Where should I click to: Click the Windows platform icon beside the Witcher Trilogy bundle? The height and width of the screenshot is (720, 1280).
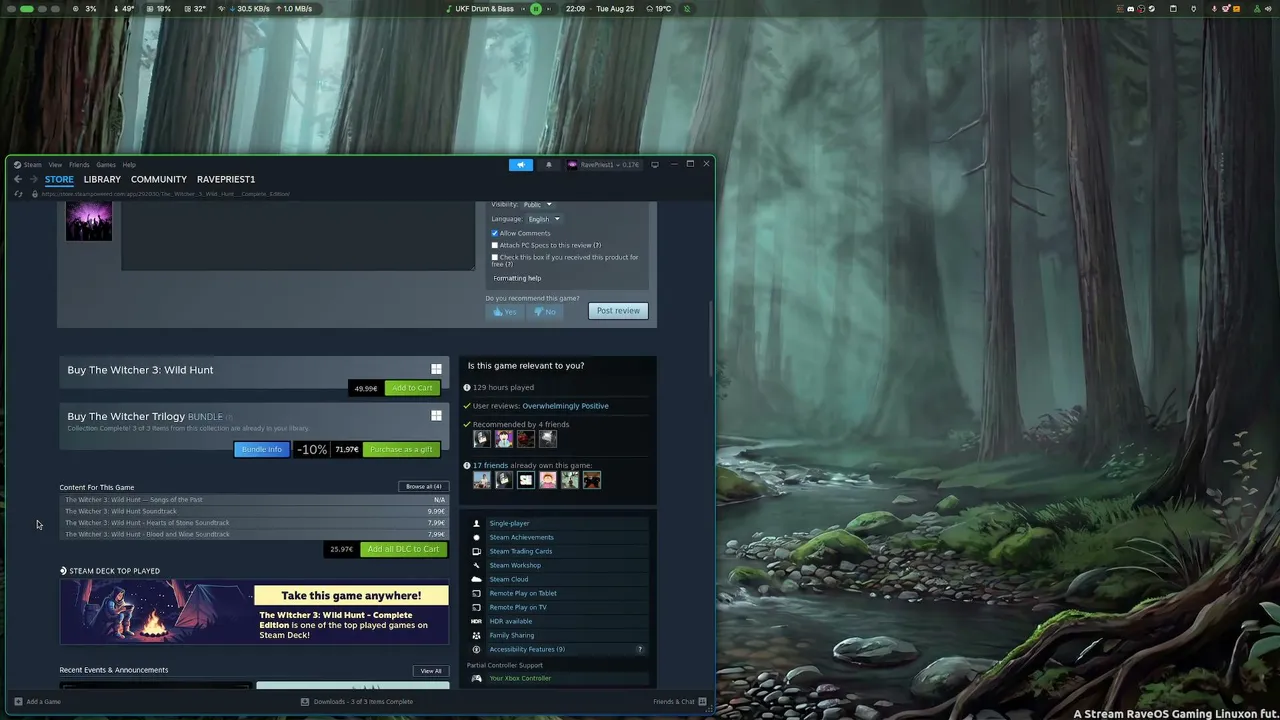(436, 416)
